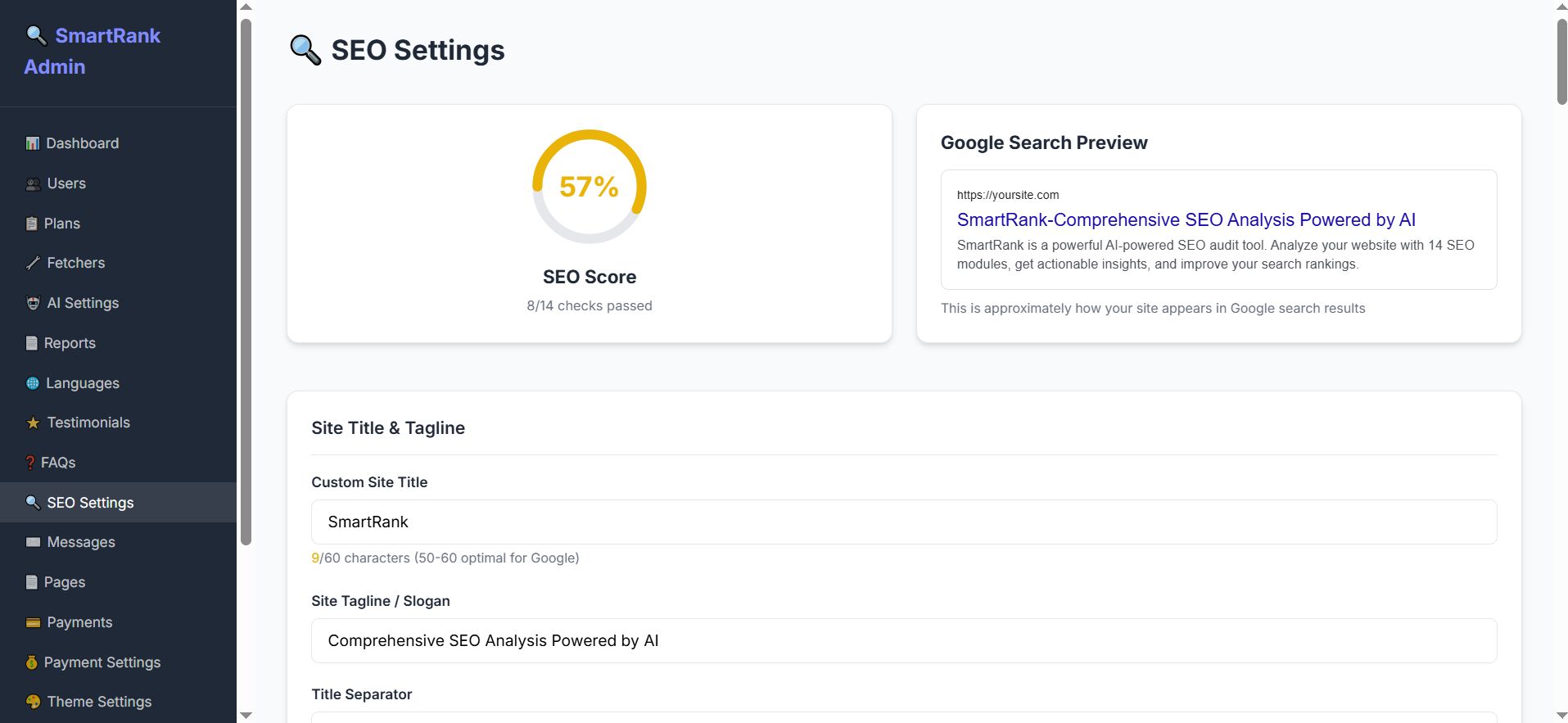Click the Testimonials star icon
The height and width of the screenshot is (723, 1568).
coord(33,423)
